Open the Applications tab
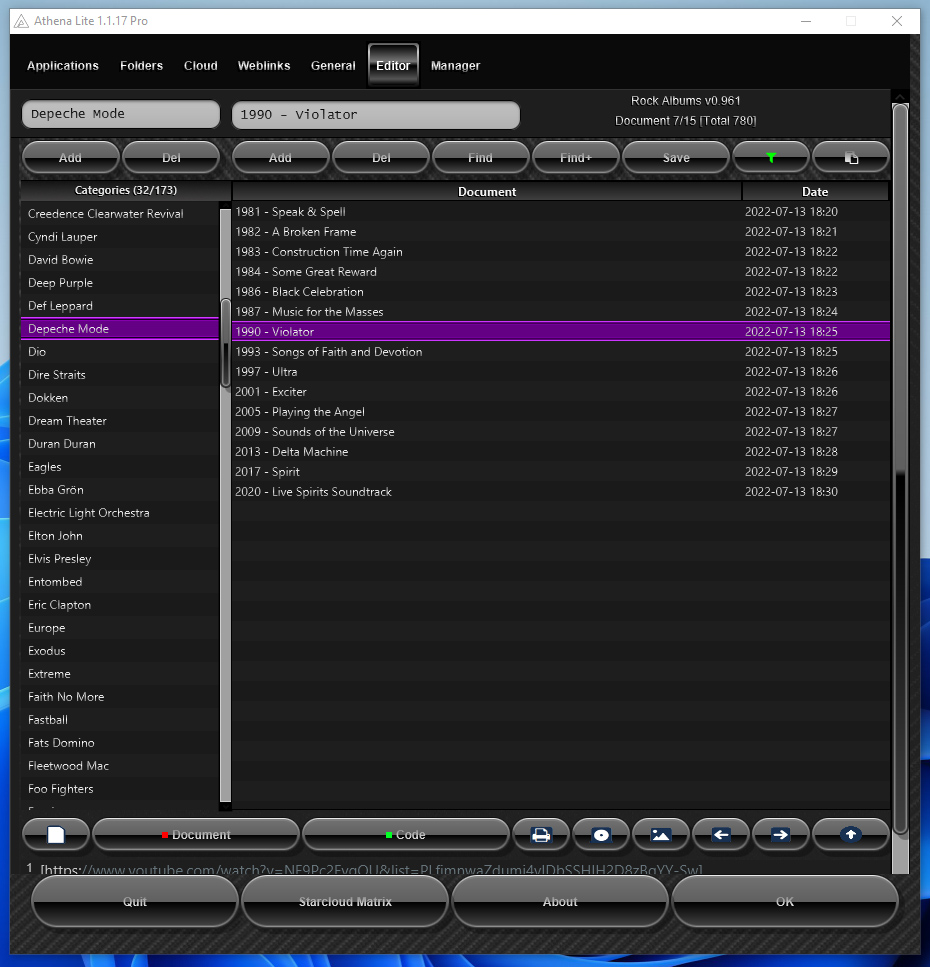930x967 pixels. pyautogui.click(x=63, y=65)
